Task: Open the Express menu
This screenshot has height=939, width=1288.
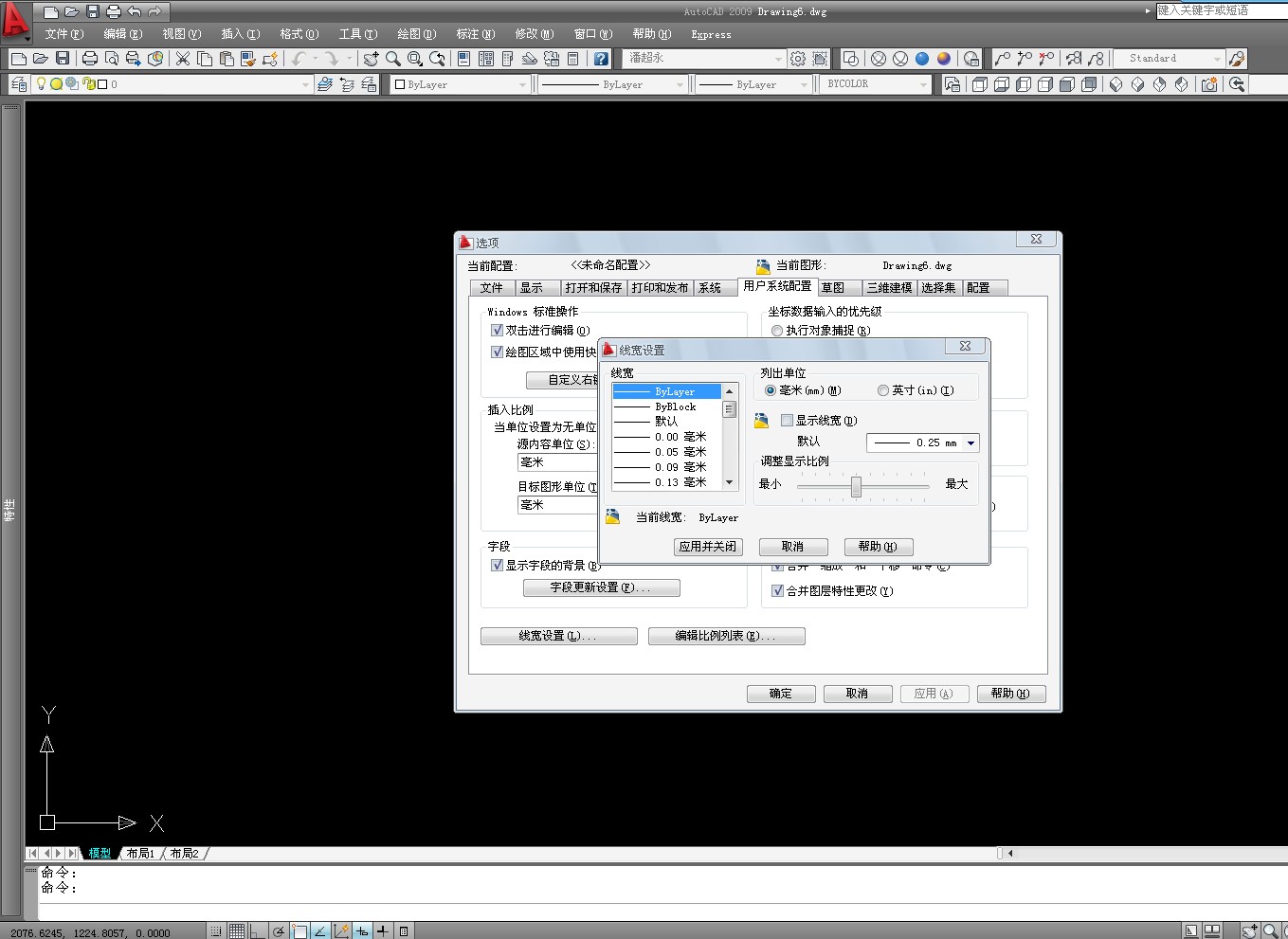Action: tap(711, 35)
